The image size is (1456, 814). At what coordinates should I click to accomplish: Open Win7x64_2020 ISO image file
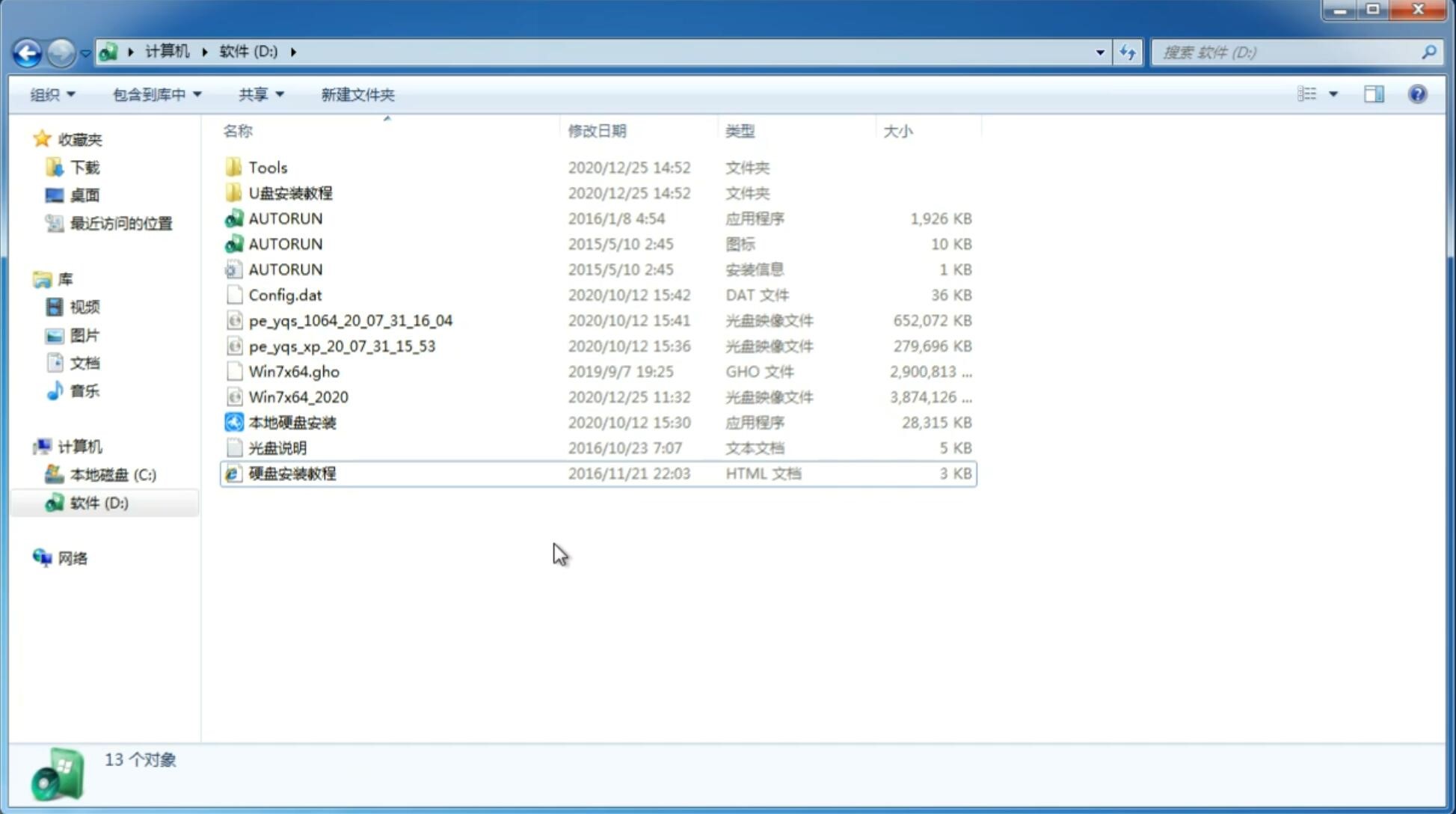298,396
